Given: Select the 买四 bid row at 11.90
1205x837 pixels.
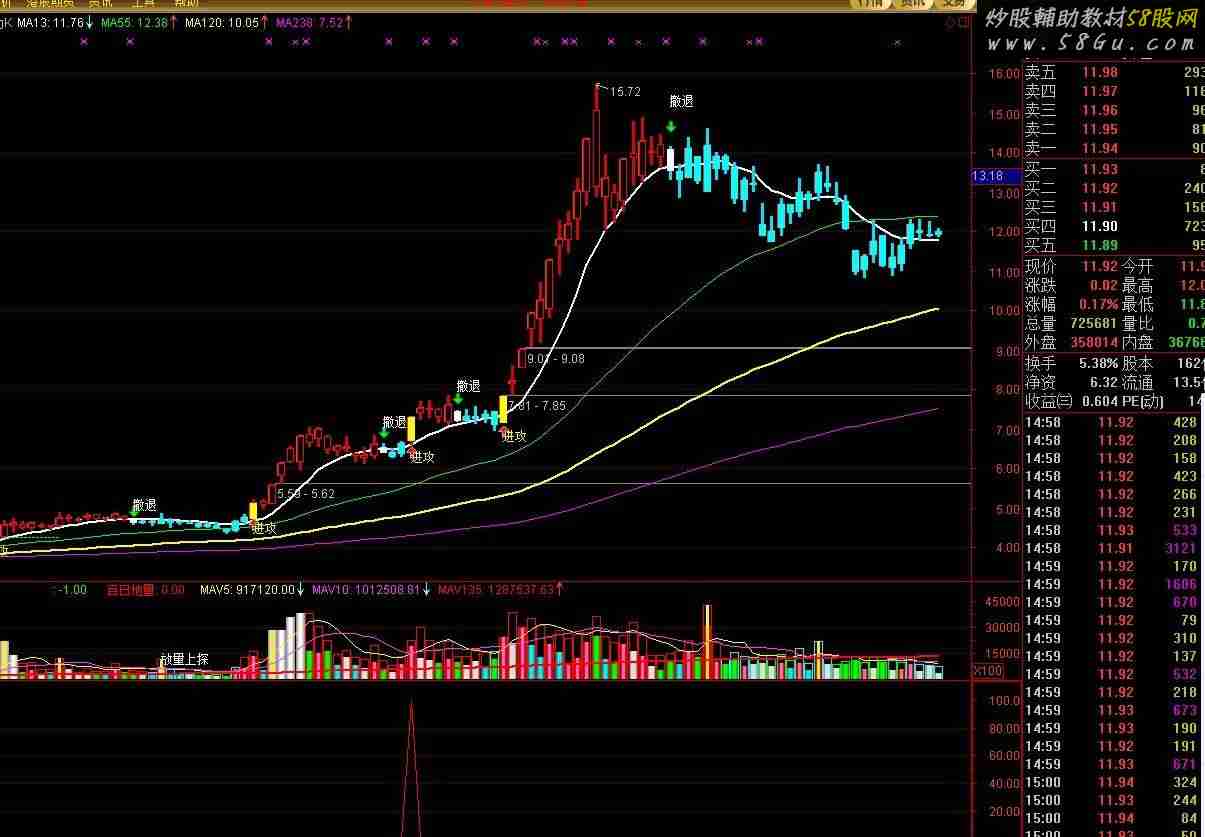Looking at the screenshot, I should point(1114,226).
